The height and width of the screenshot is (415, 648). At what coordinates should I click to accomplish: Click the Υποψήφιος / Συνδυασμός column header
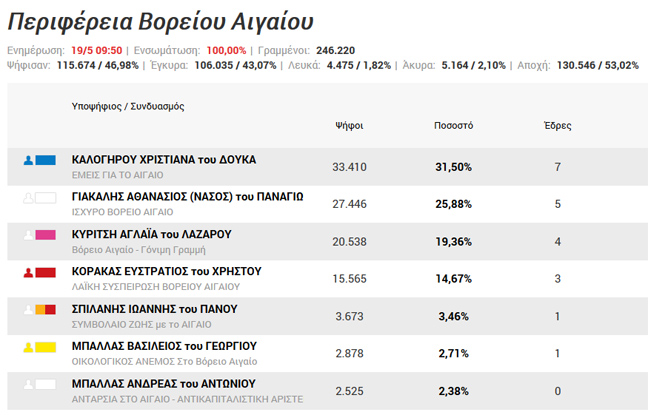128,106
